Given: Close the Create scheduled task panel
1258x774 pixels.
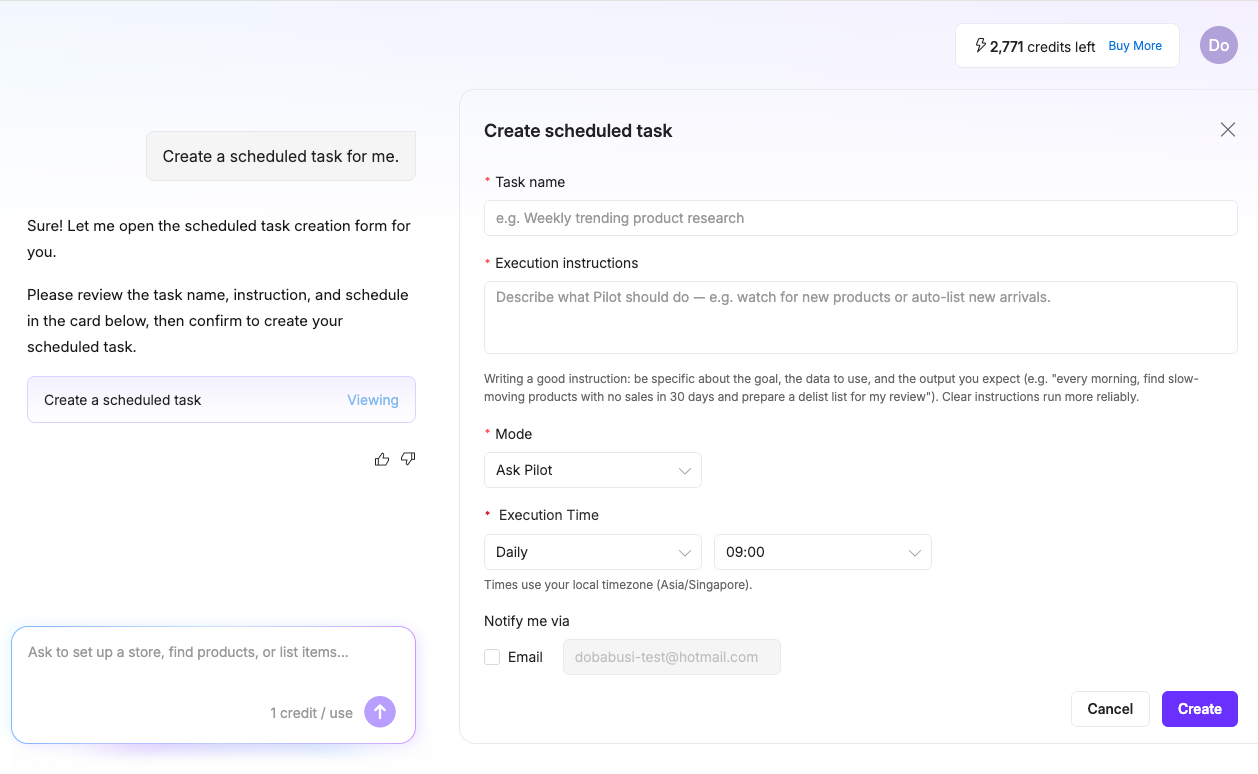Looking at the screenshot, I should pos(1228,130).
